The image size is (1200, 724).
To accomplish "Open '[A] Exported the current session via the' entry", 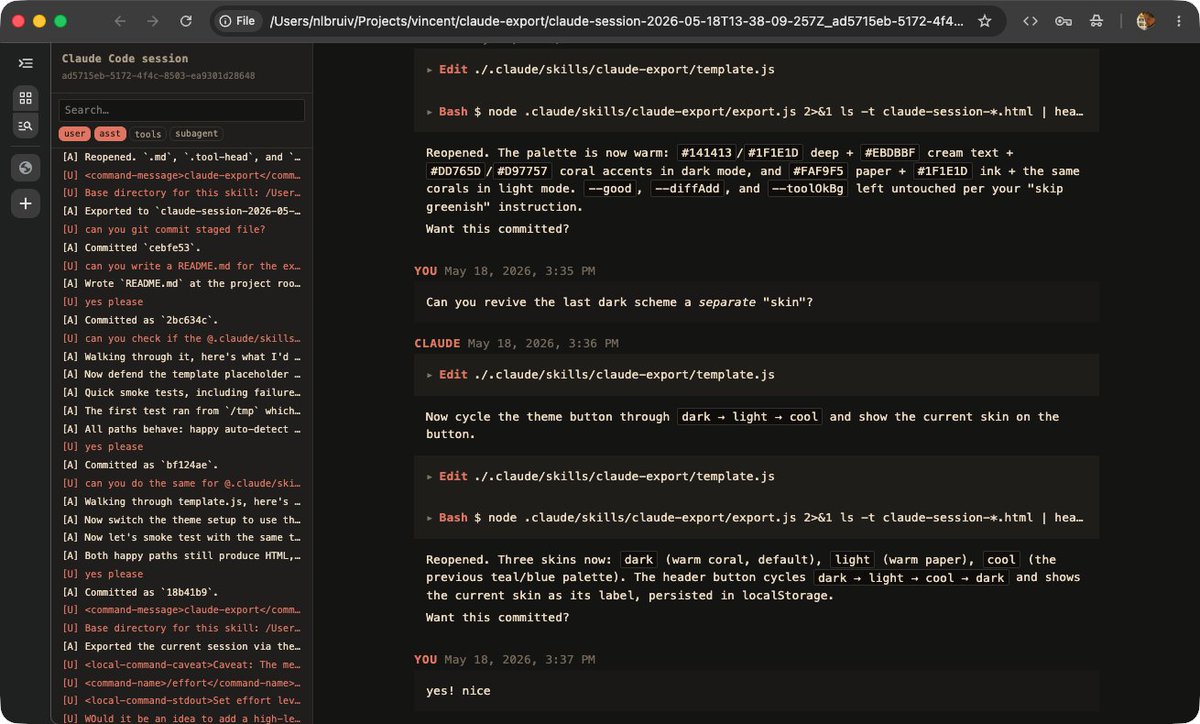I will (182, 646).
